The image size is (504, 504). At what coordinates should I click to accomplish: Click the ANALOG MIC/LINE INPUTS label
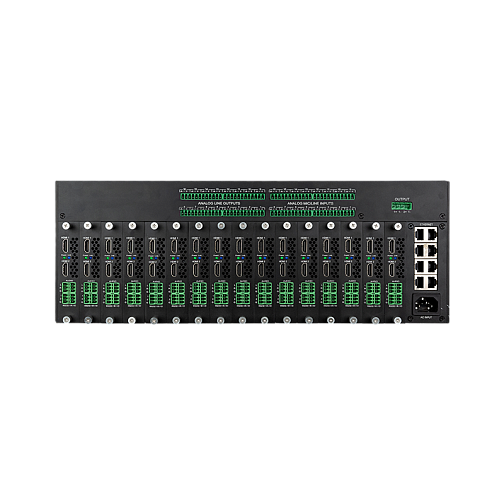click(310, 203)
